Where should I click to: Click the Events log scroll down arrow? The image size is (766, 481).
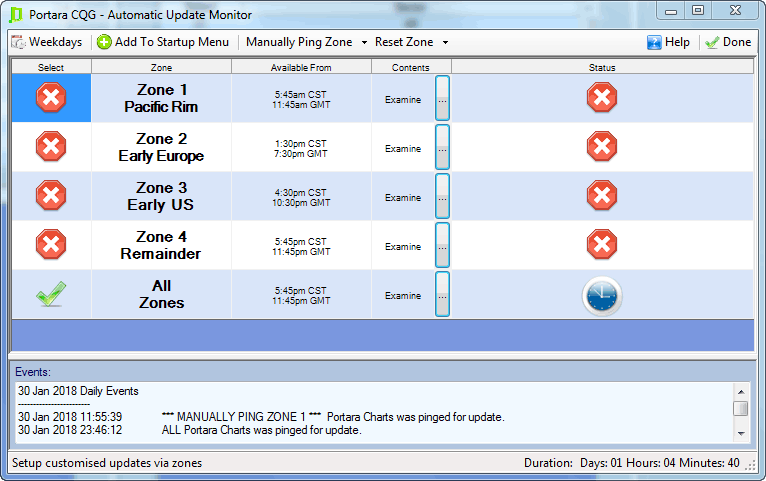click(x=741, y=433)
